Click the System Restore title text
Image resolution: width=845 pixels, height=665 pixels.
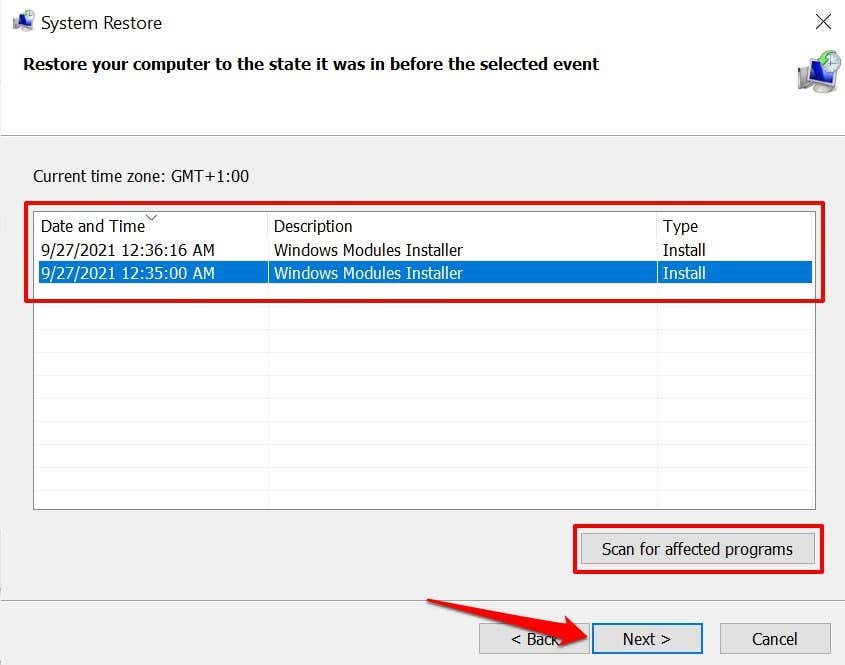pyautogui.click(x=101, y=22)
